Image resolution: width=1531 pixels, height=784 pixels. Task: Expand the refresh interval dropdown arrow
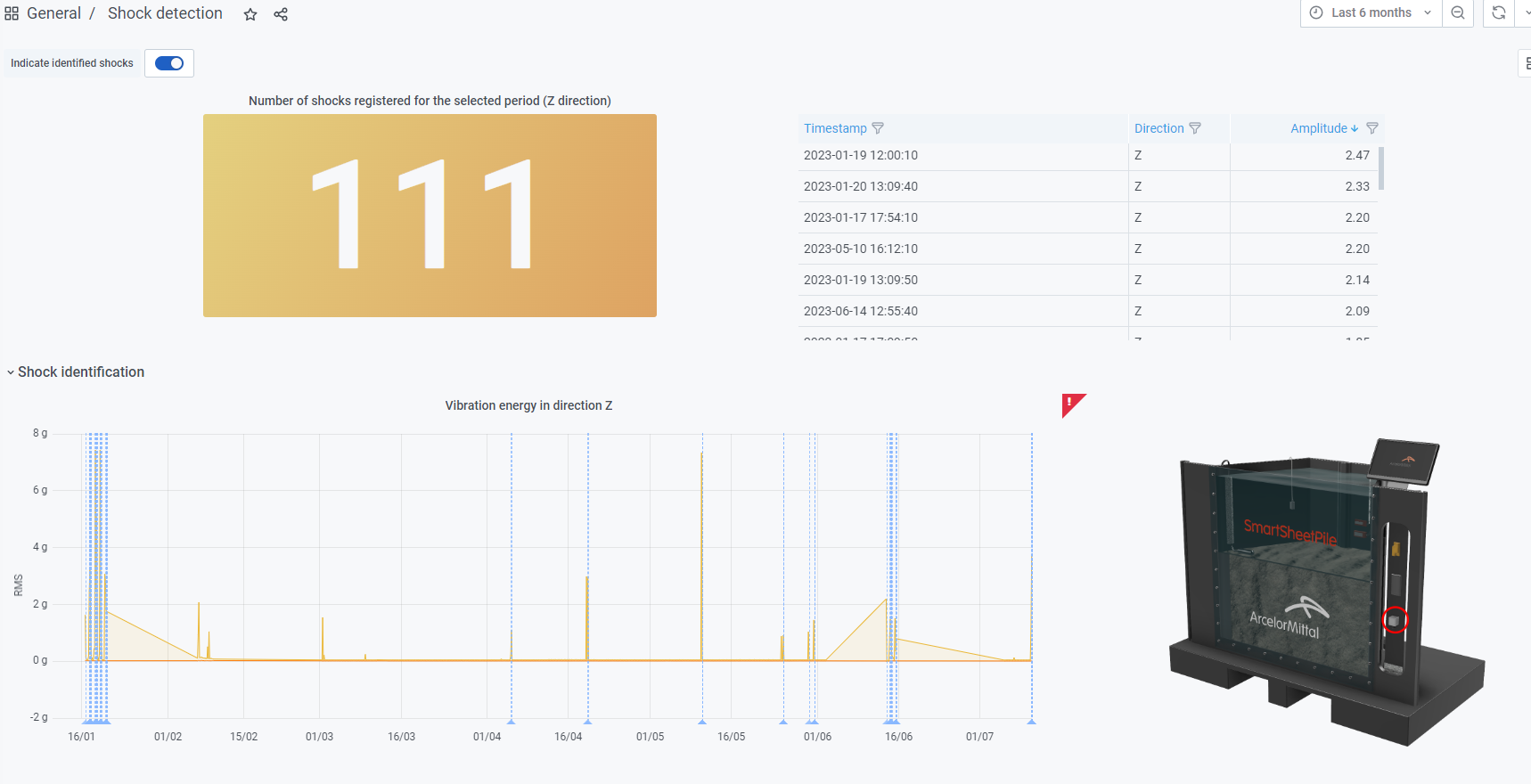click(1524, 13)
